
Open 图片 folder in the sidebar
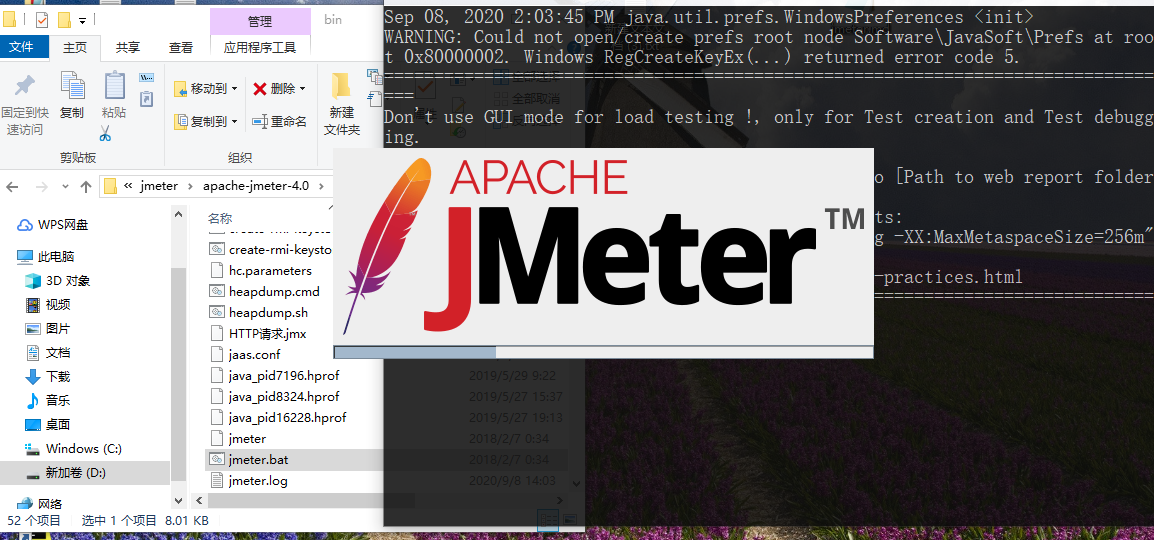48,329
